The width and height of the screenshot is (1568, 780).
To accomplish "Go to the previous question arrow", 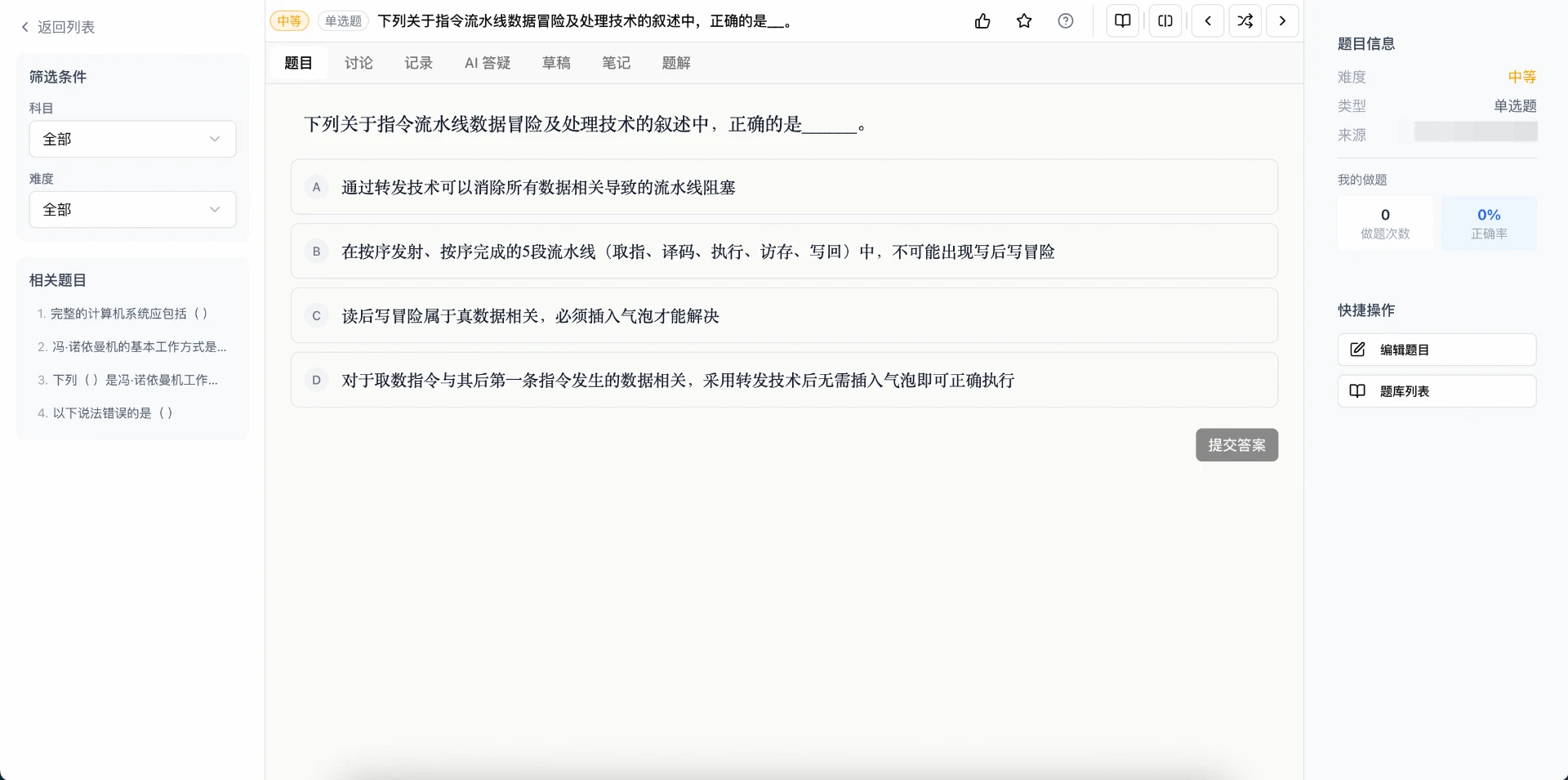I will coord(1208,21).
